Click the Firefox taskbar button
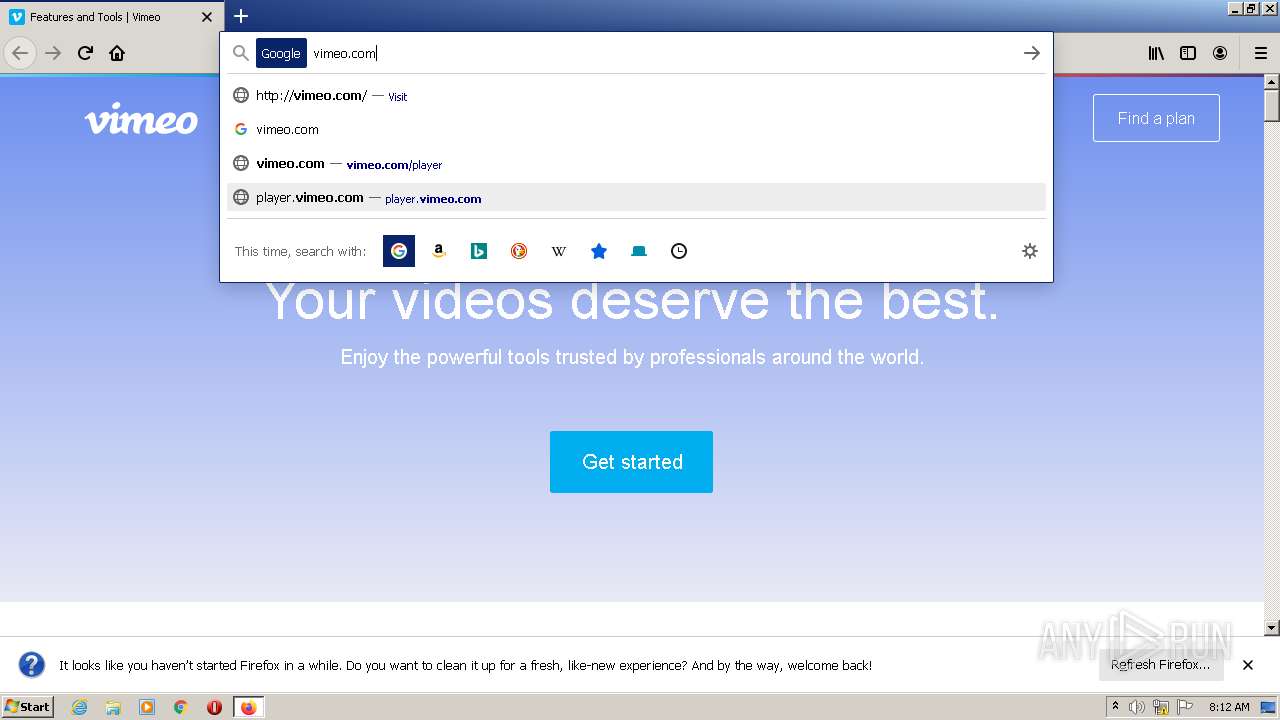1280x720 pixels. 248,707
